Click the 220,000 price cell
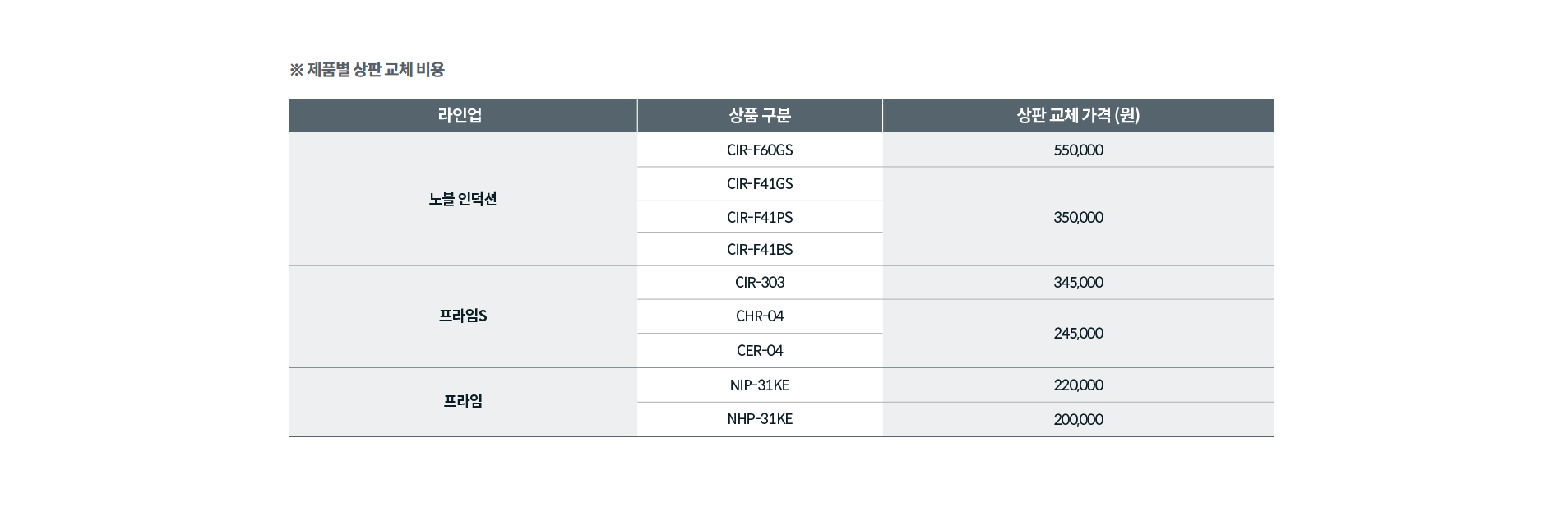 coord(1077,385)
